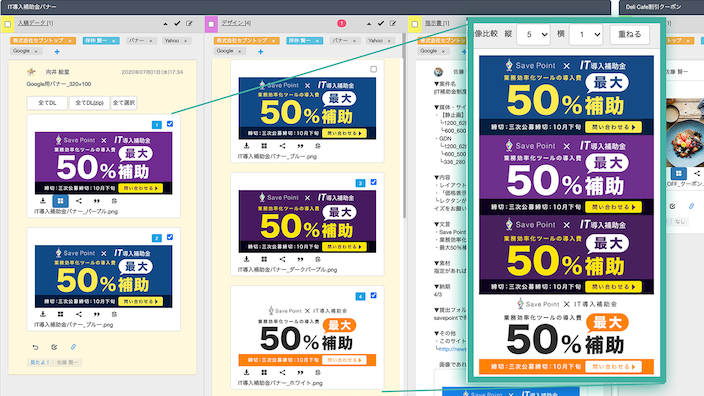This screenshot has width=704, height=396.
Task: Click the copy icon under the ホワイト.png banner
Action: point(318,372)
